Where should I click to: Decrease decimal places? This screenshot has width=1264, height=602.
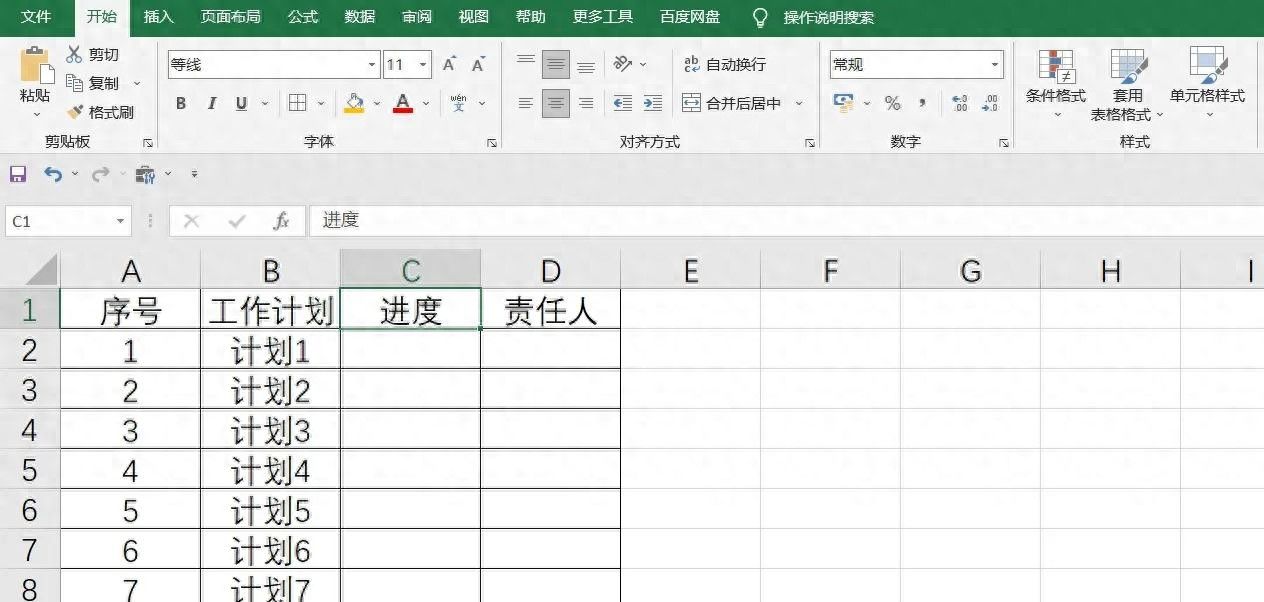pyautogui.click(x=990, y=103)
